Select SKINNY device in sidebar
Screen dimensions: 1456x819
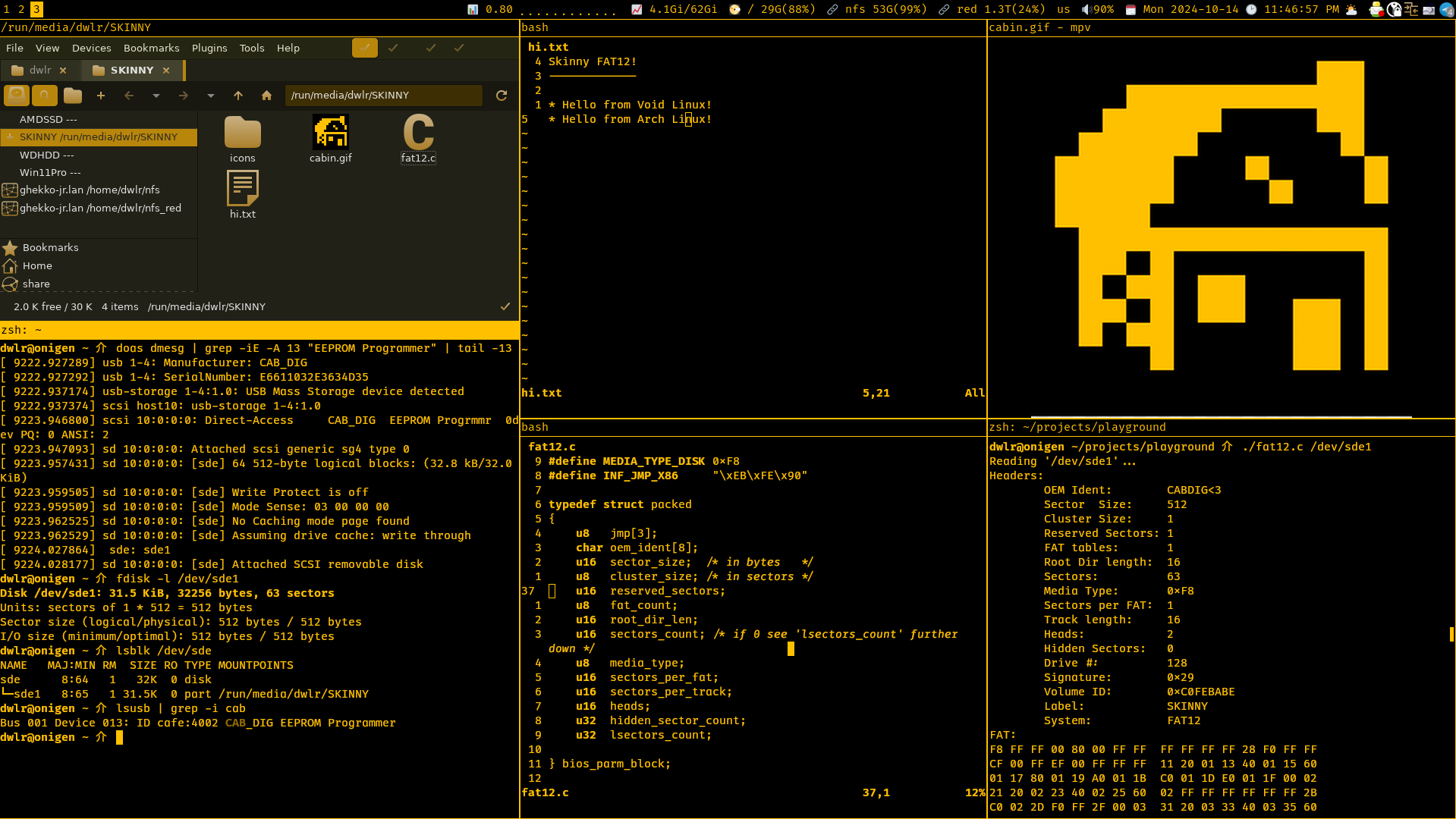tap(99, 137)
